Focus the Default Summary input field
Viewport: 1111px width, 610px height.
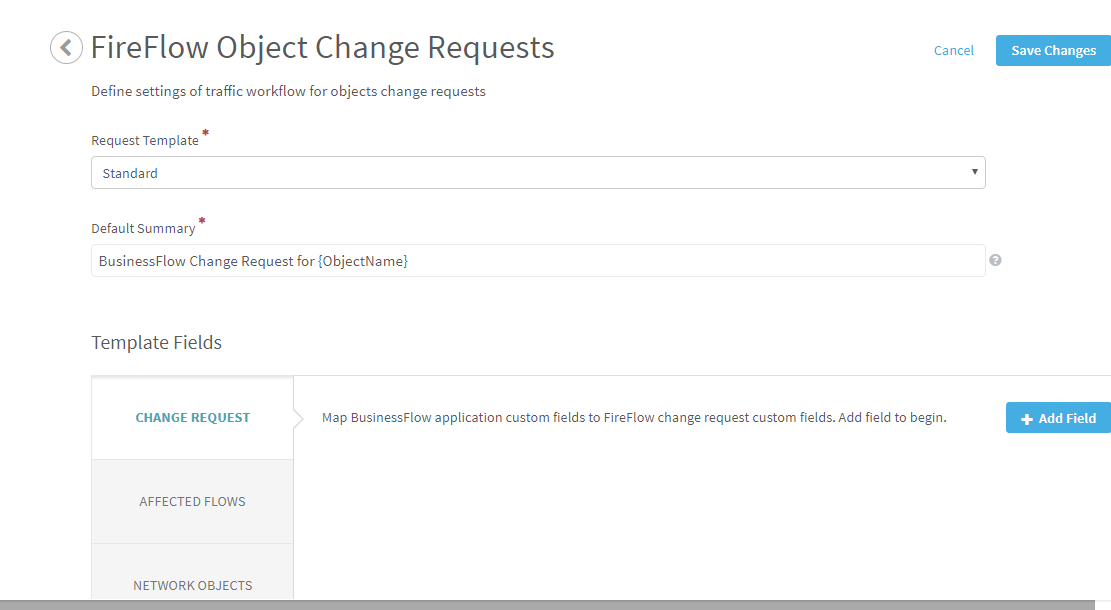tap(537, 261)
